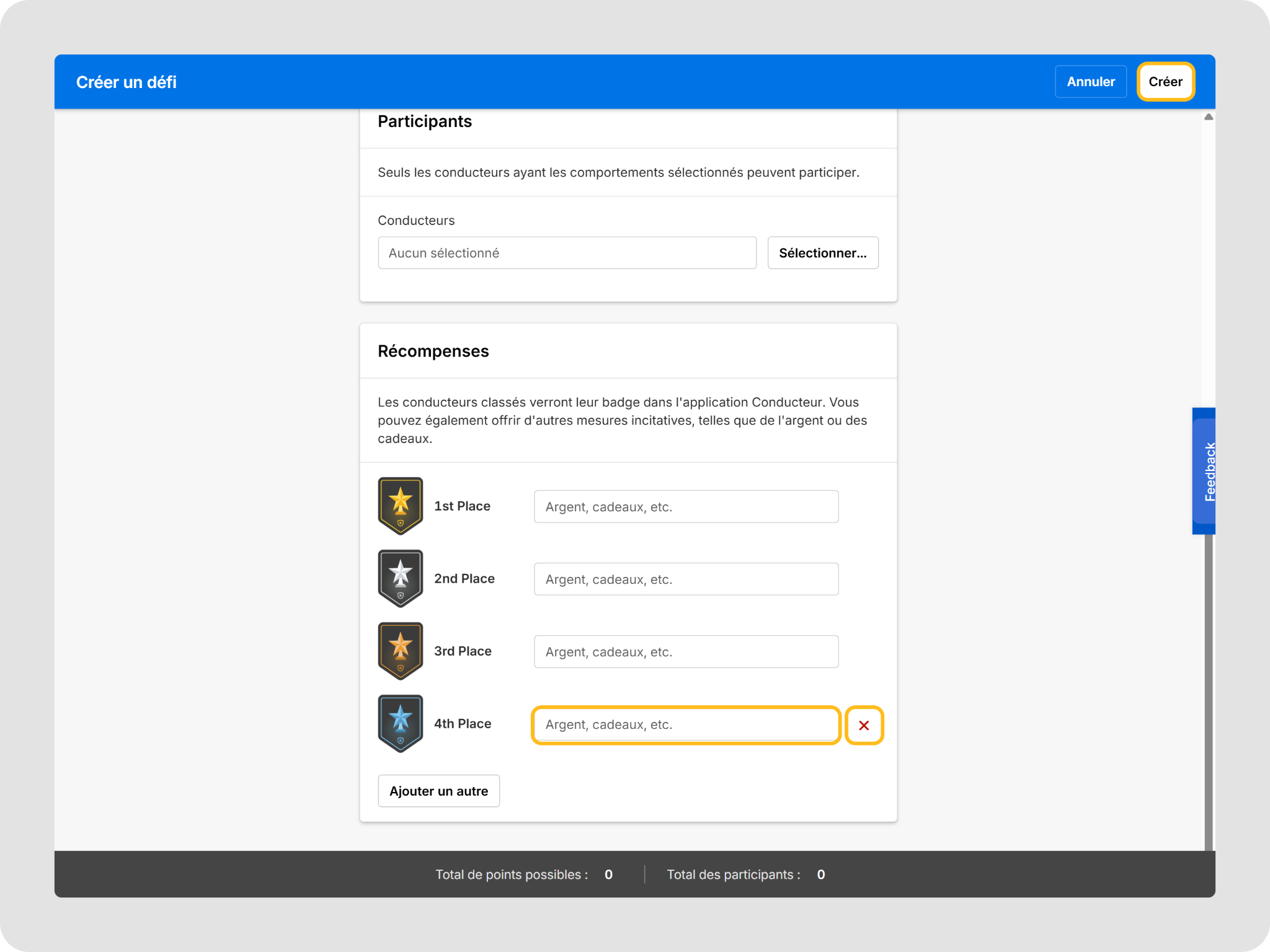
Task: Click the Total des participants counter
Action: (746, 875)
